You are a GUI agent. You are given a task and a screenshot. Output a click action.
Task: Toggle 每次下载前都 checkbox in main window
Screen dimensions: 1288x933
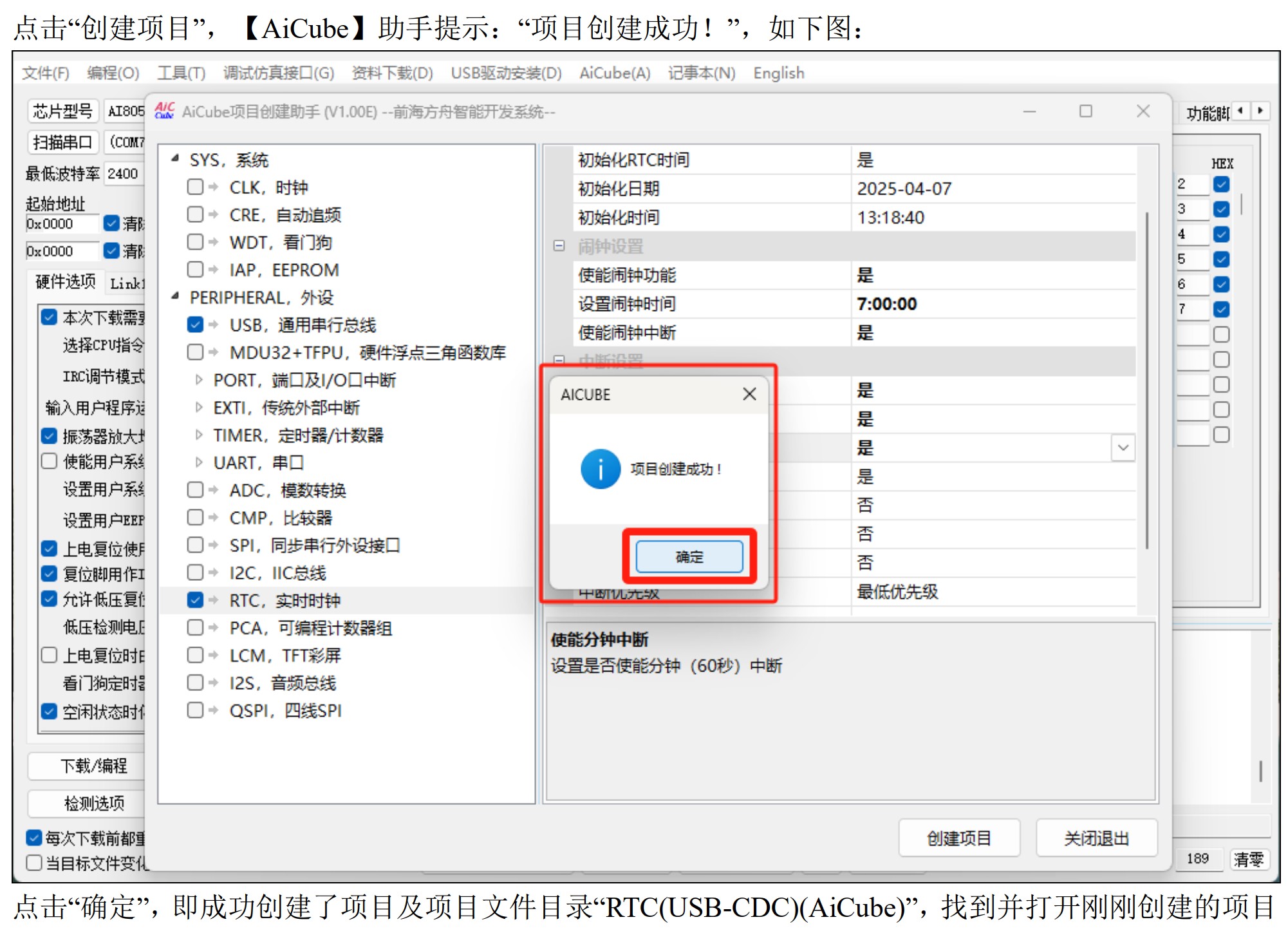(34, 838)
